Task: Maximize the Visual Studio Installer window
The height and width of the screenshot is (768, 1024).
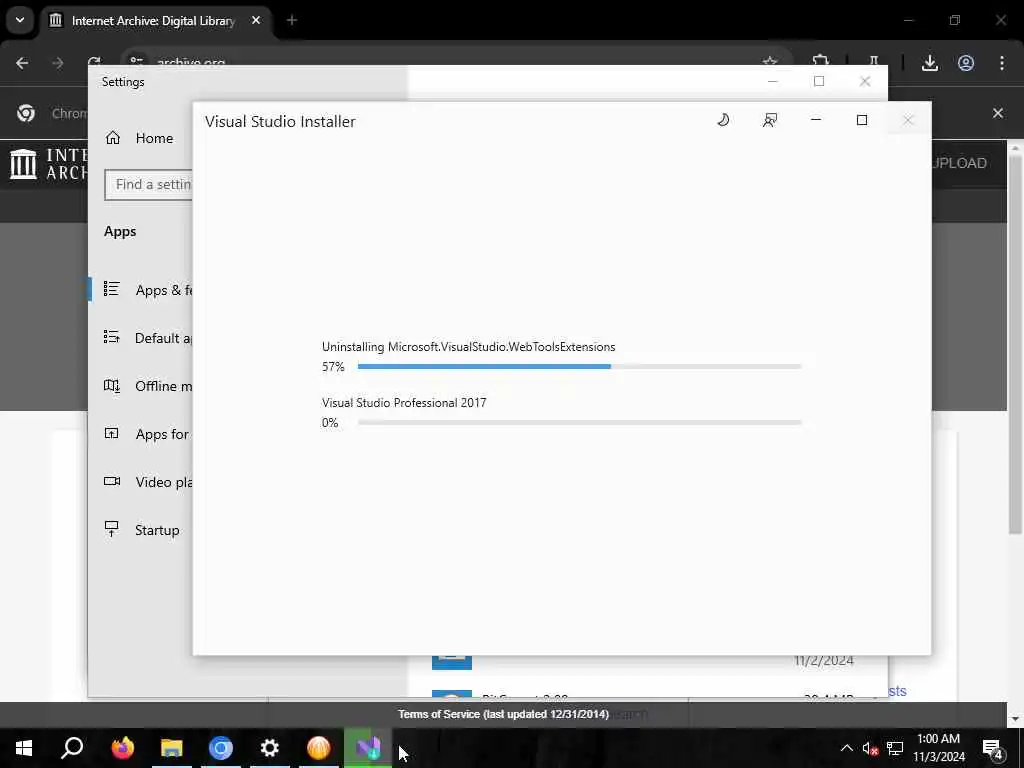Action: click(861, 120)
